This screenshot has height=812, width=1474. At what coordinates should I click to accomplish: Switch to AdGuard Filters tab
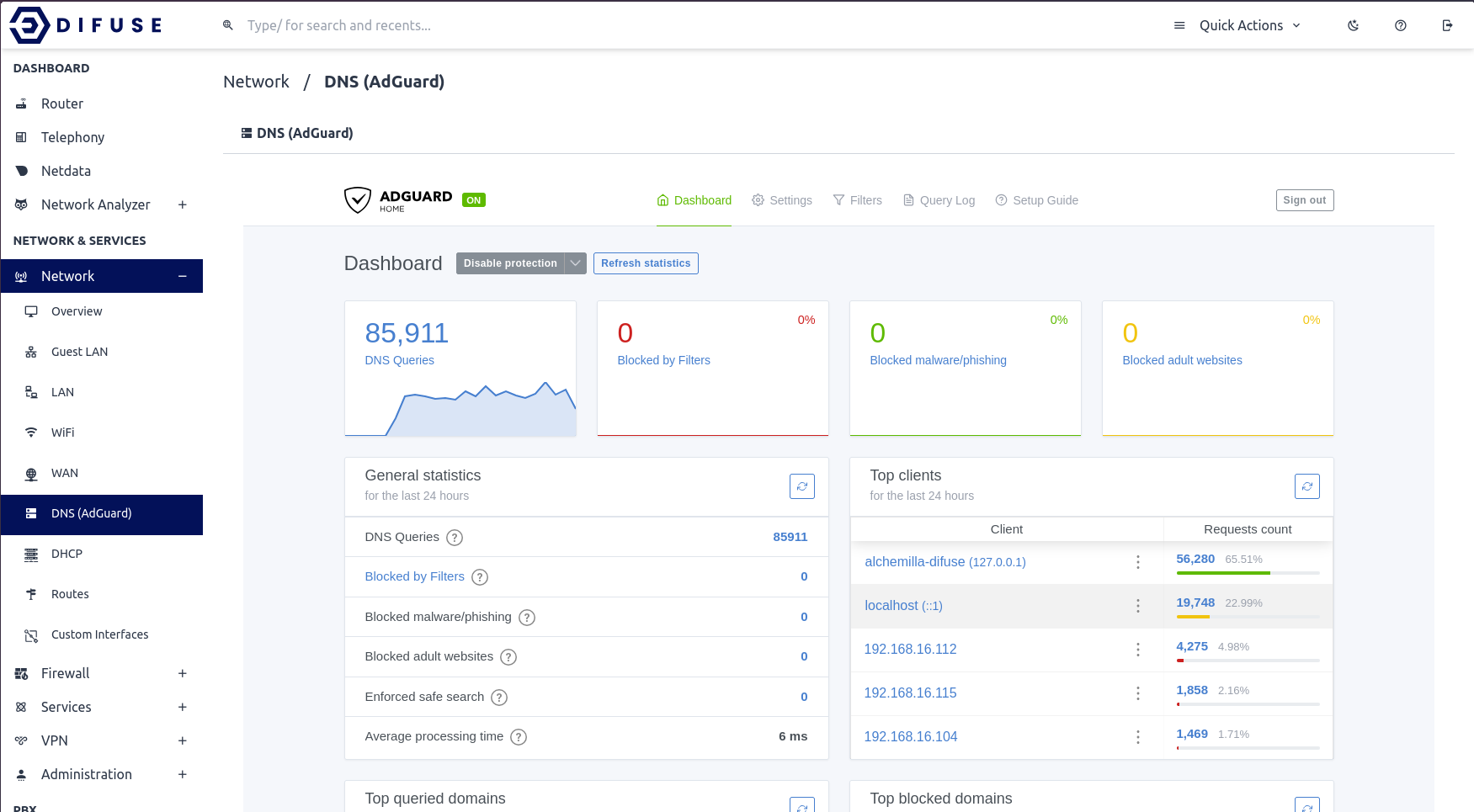(857, 200)
